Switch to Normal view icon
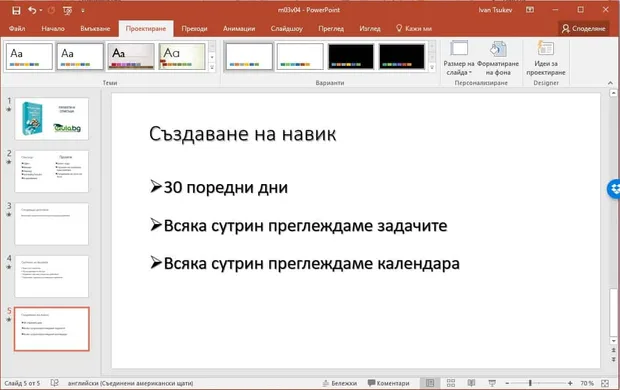 tap(430, 383)
